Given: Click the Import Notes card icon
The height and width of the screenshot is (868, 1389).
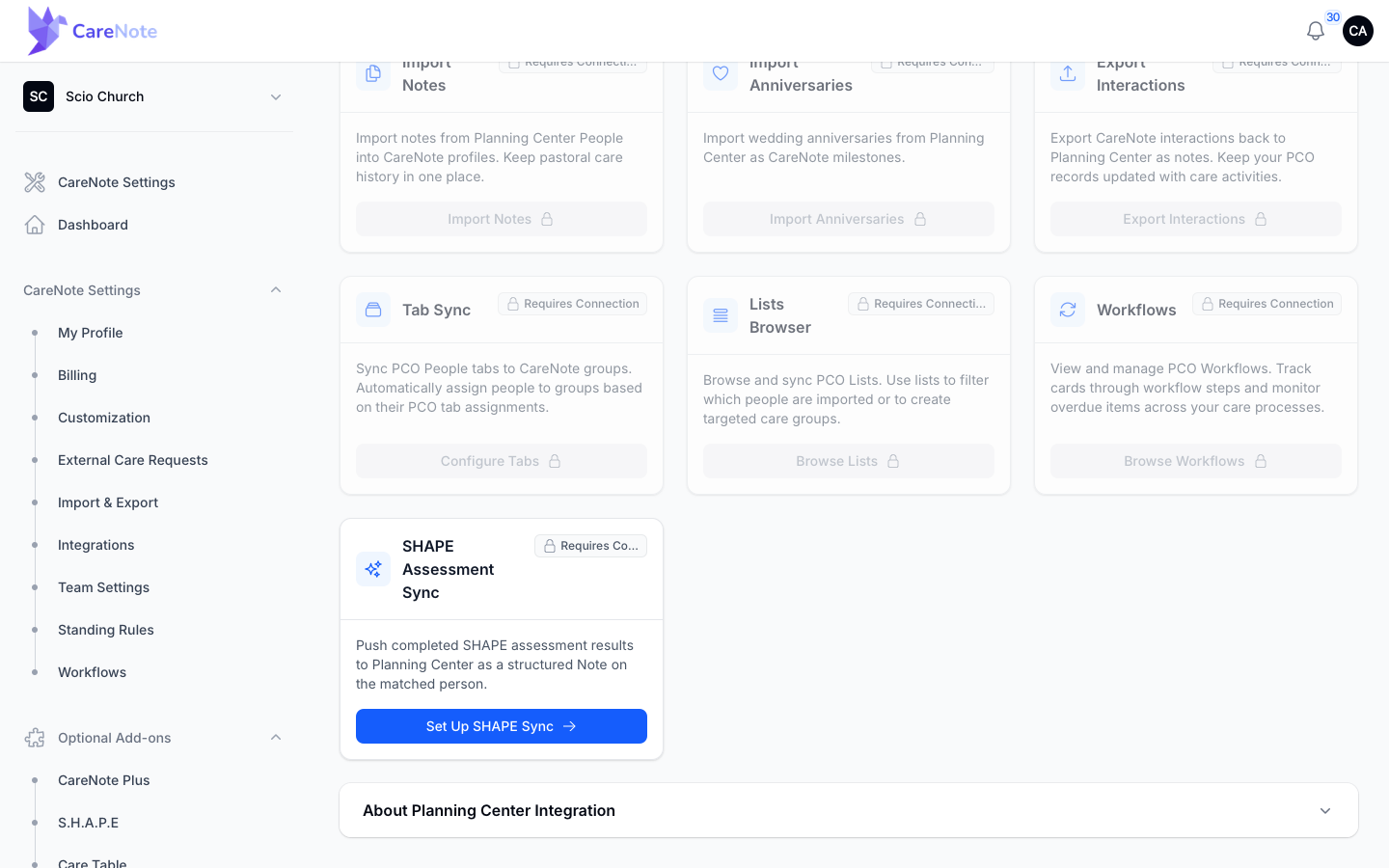Looking at the screenshot, I should (x=373, y=74).
